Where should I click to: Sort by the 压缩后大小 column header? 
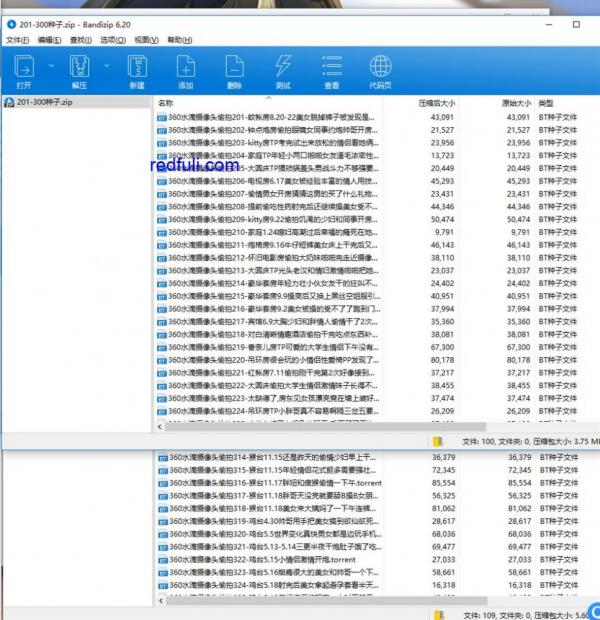(x=437, y=103)
